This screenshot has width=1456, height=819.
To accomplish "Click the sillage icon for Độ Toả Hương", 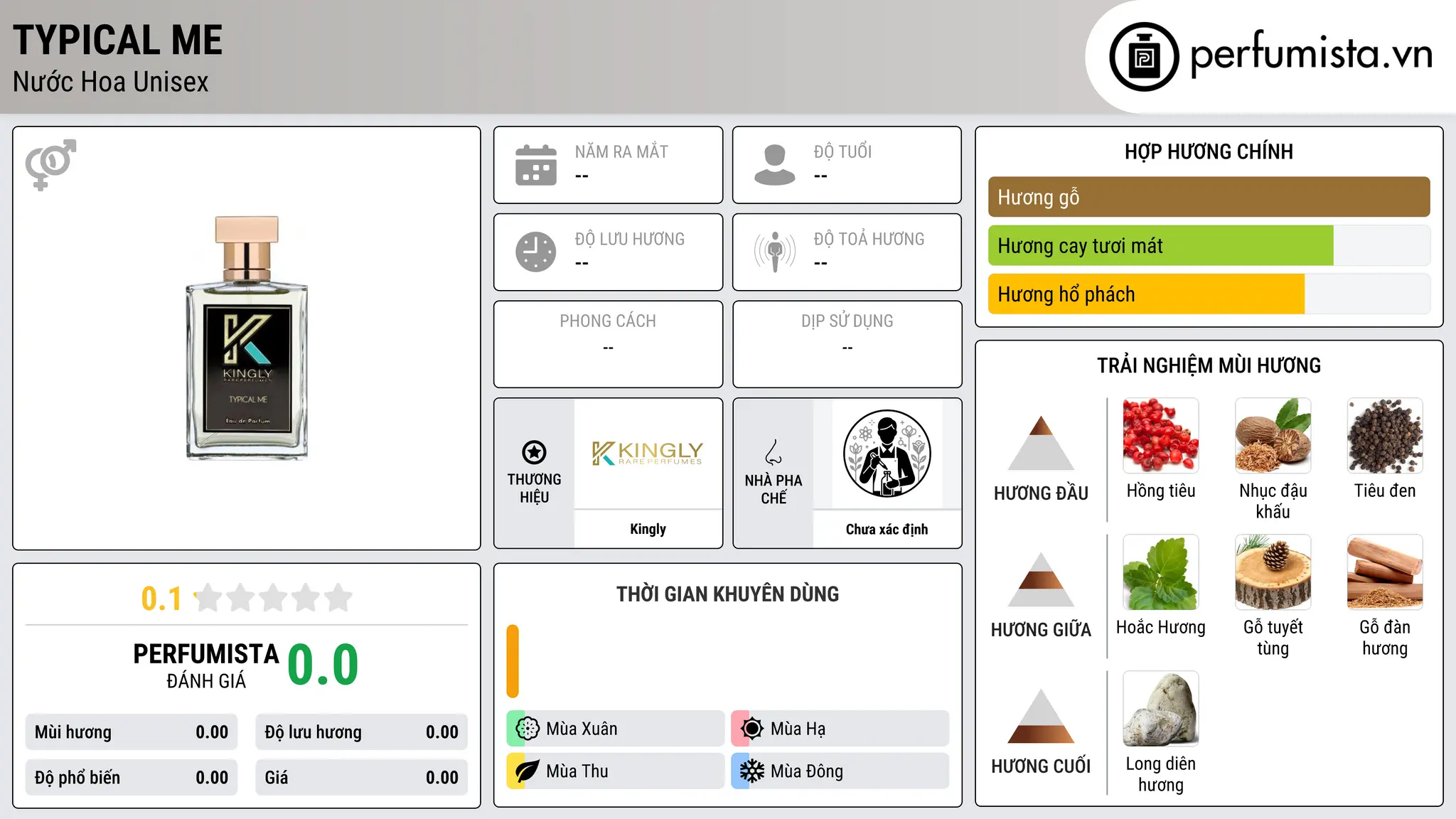I will click(775, 252).
